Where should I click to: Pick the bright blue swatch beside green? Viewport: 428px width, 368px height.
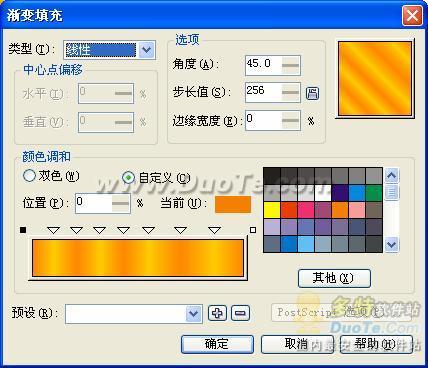(357, 193)
